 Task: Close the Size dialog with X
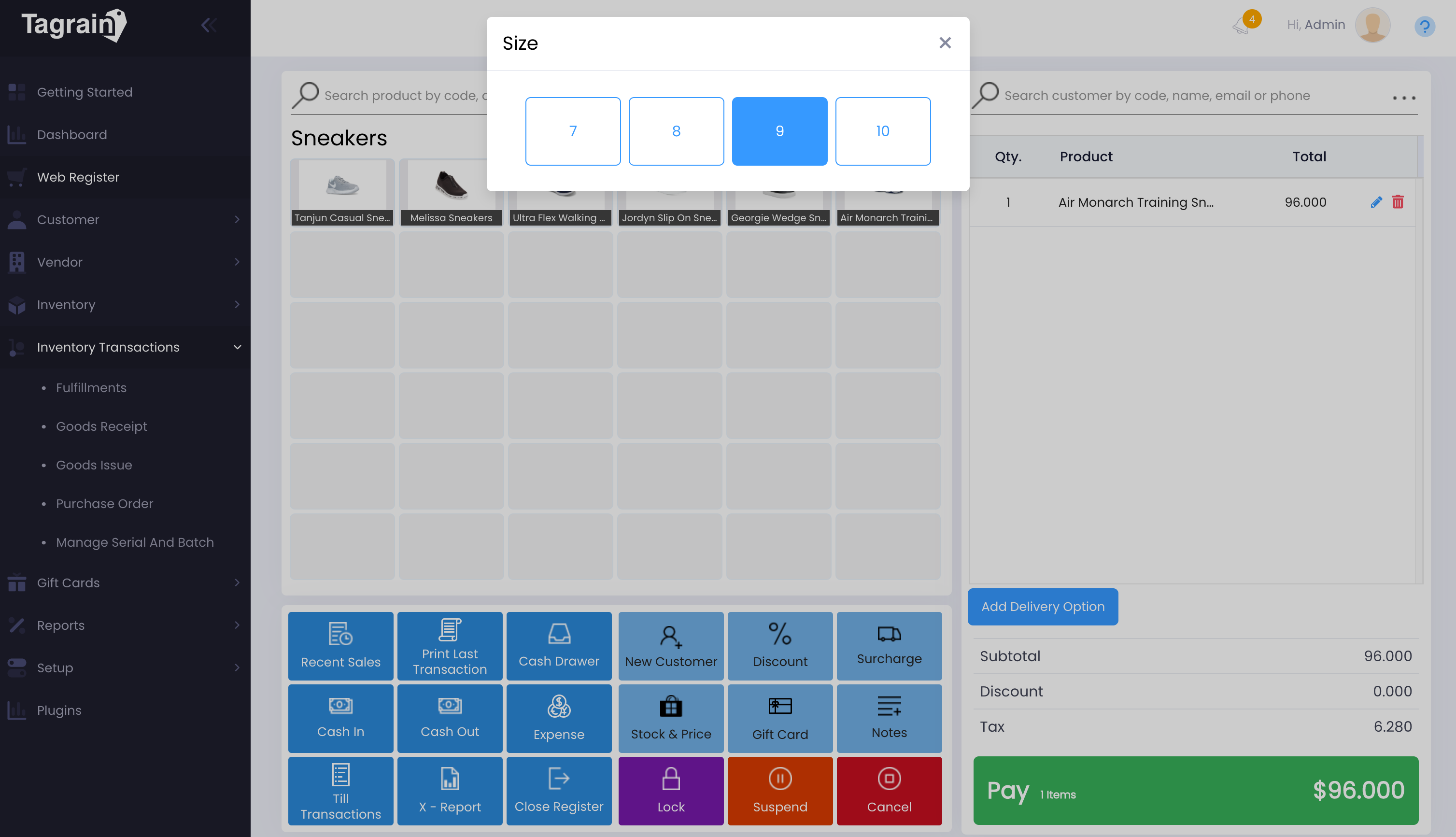tap(945, 43)
